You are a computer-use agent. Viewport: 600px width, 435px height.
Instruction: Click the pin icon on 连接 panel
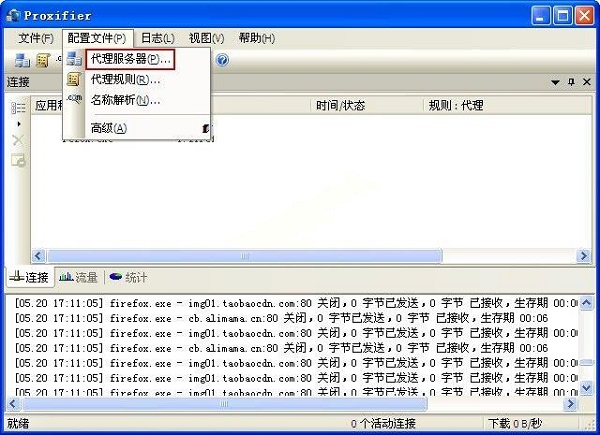571,82
